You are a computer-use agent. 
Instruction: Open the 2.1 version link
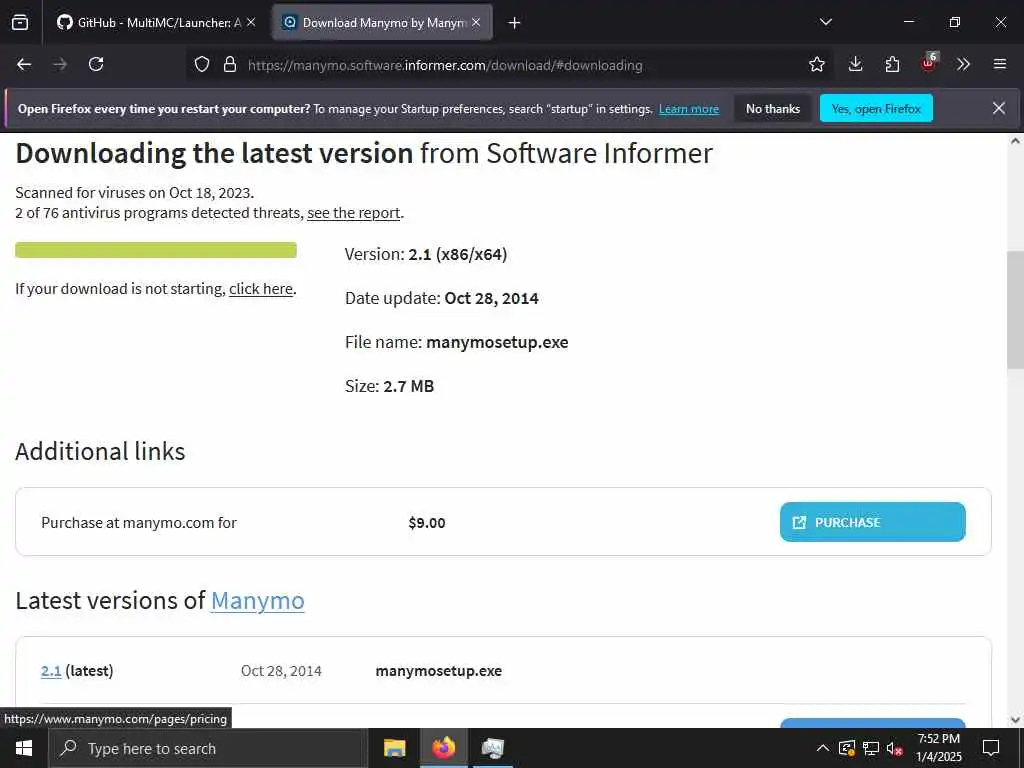[x=51, y=671]
